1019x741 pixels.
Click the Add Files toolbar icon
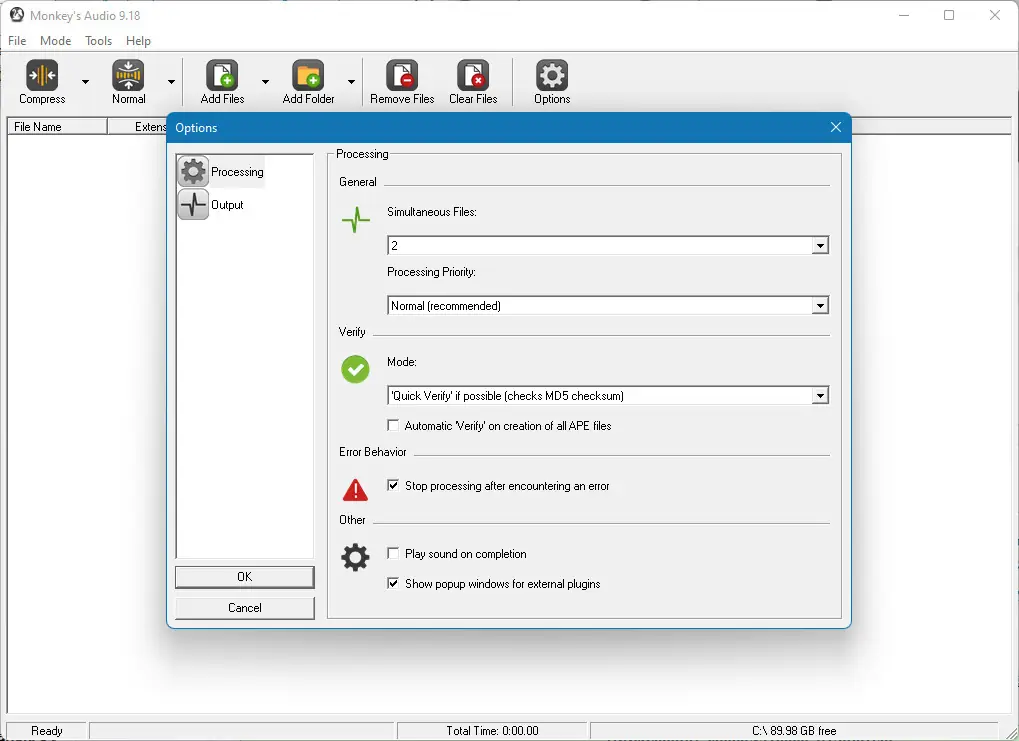point(222,75)
